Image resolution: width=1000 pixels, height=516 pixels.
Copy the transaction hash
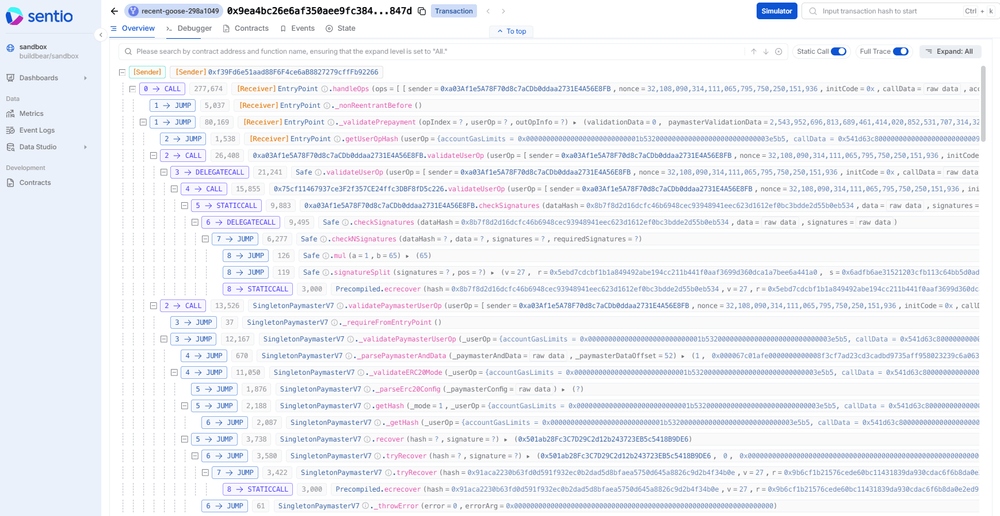click(x=421, y=11)
